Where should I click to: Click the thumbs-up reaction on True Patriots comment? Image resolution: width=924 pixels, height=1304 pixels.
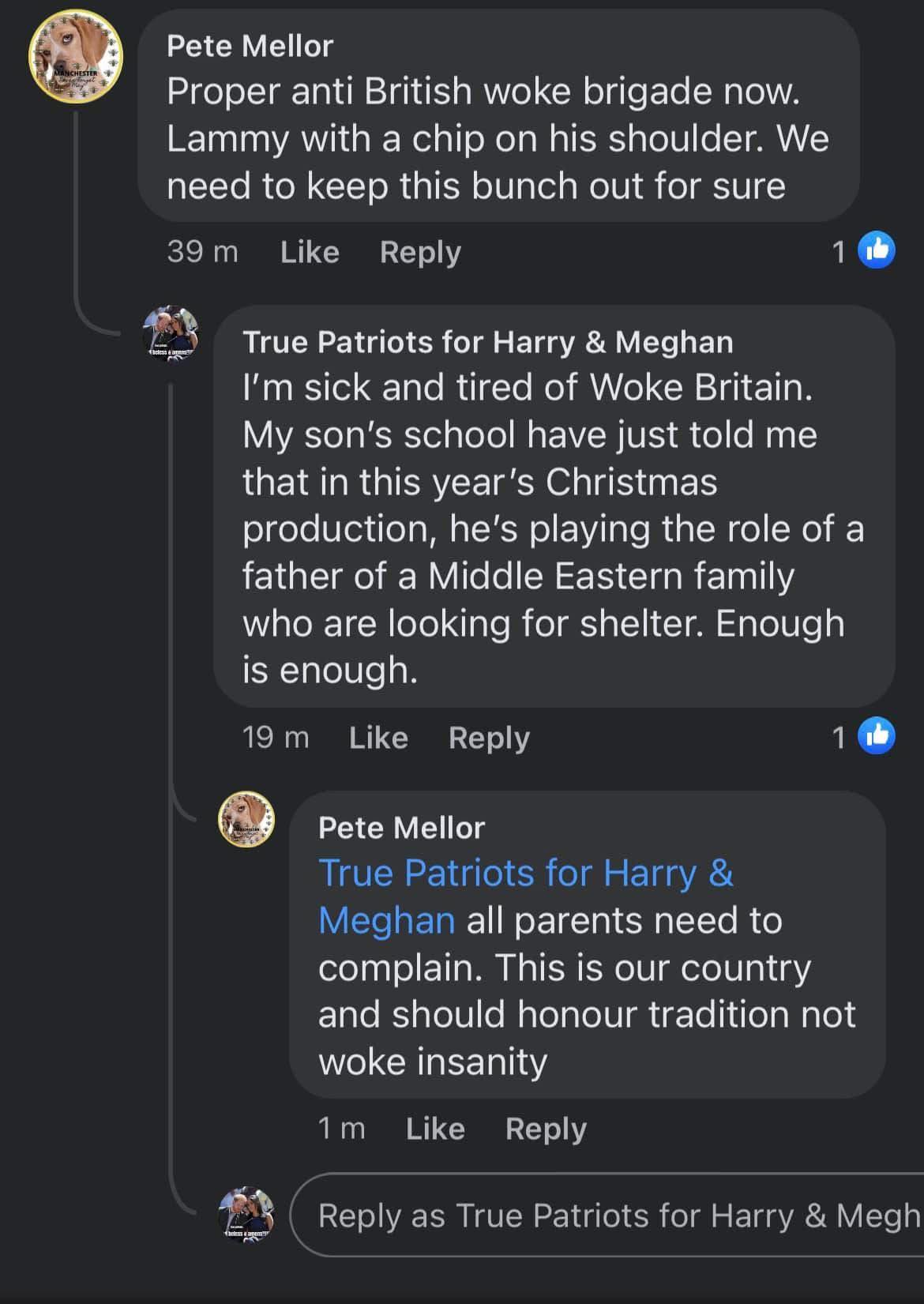point(876,736)
